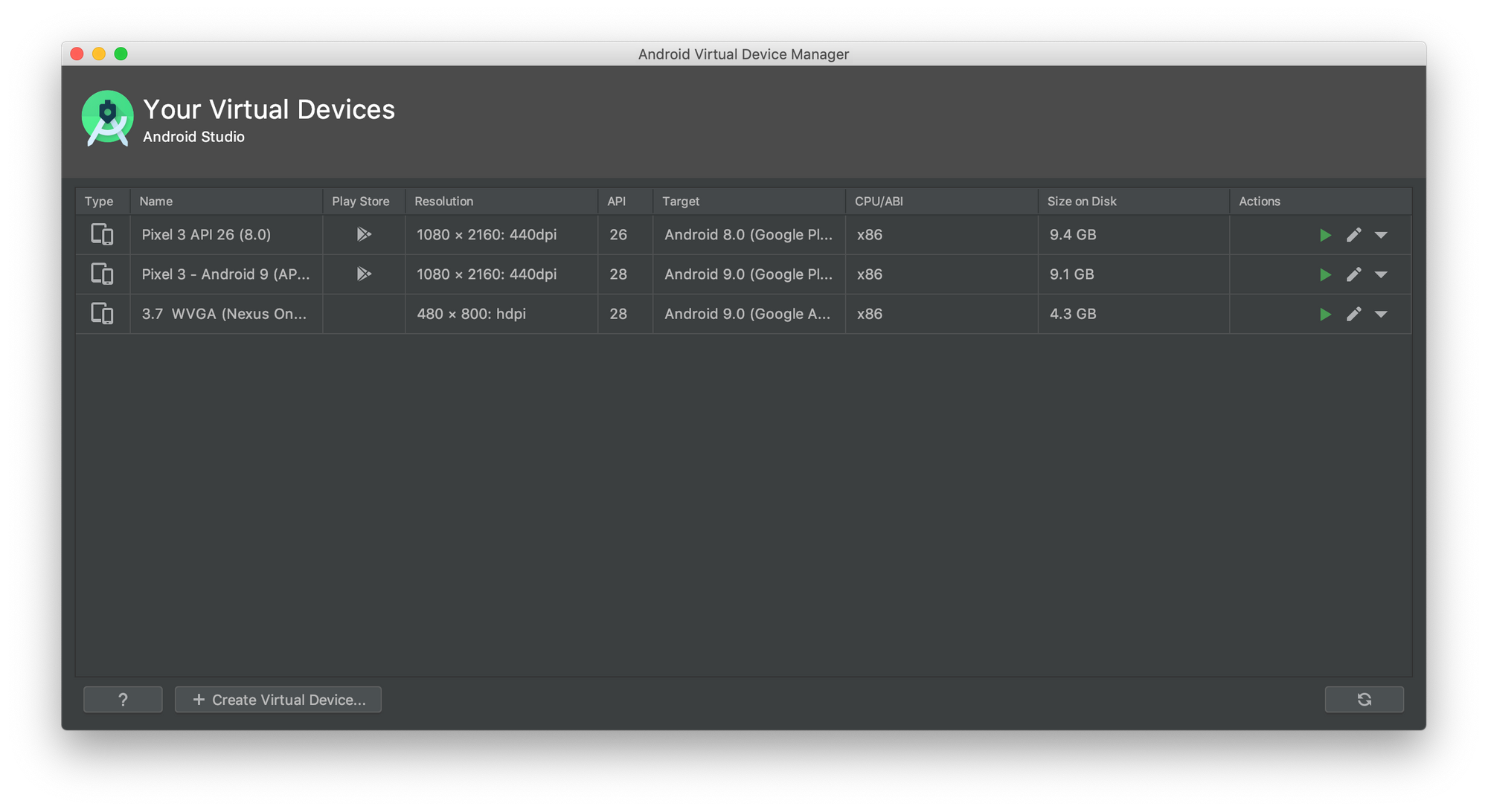Launch the Pixel 3 Android 9 emulator

click(1325, 274)
